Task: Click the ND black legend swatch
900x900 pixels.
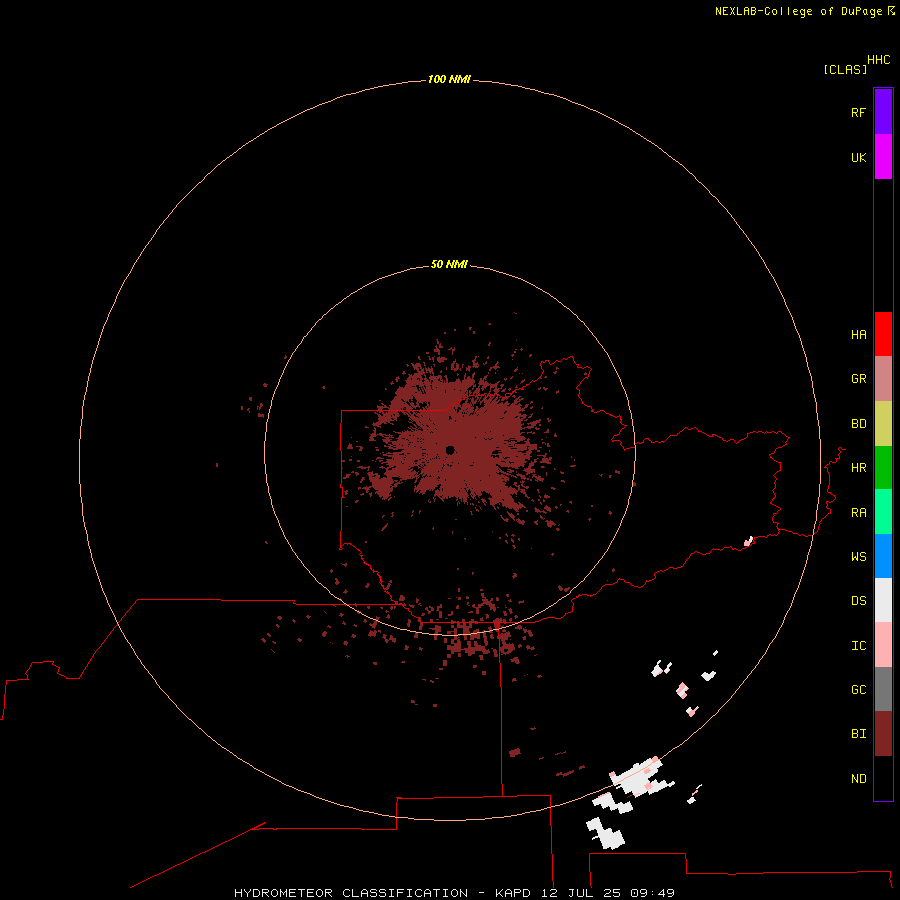Action: click(883, 778)
